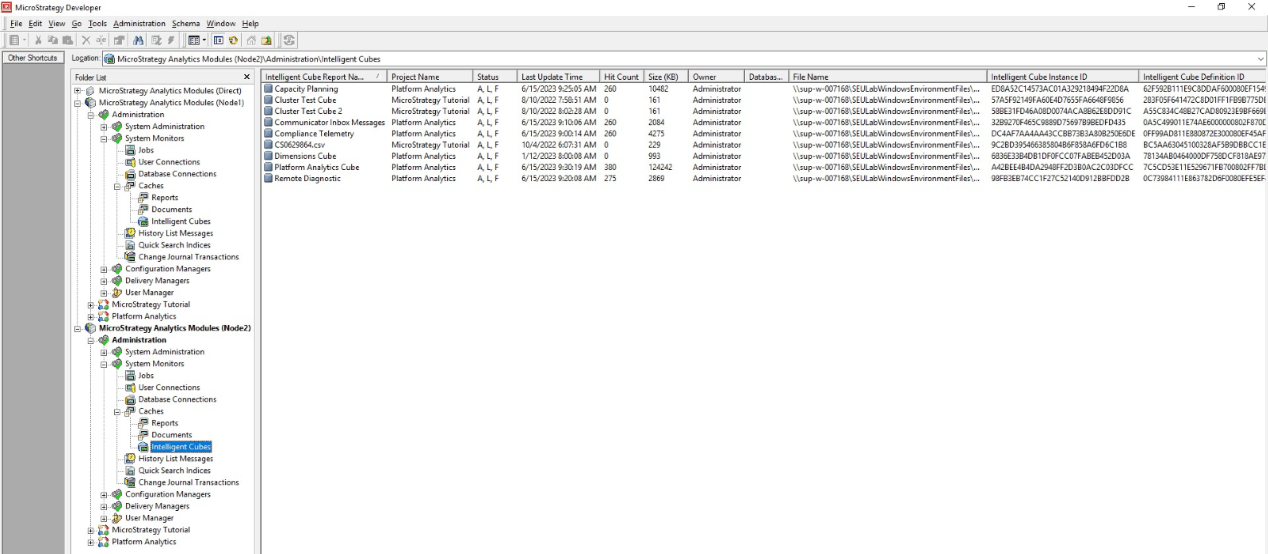
Task: Click the History List Messages icon under Node2
Action: (130, 458)
